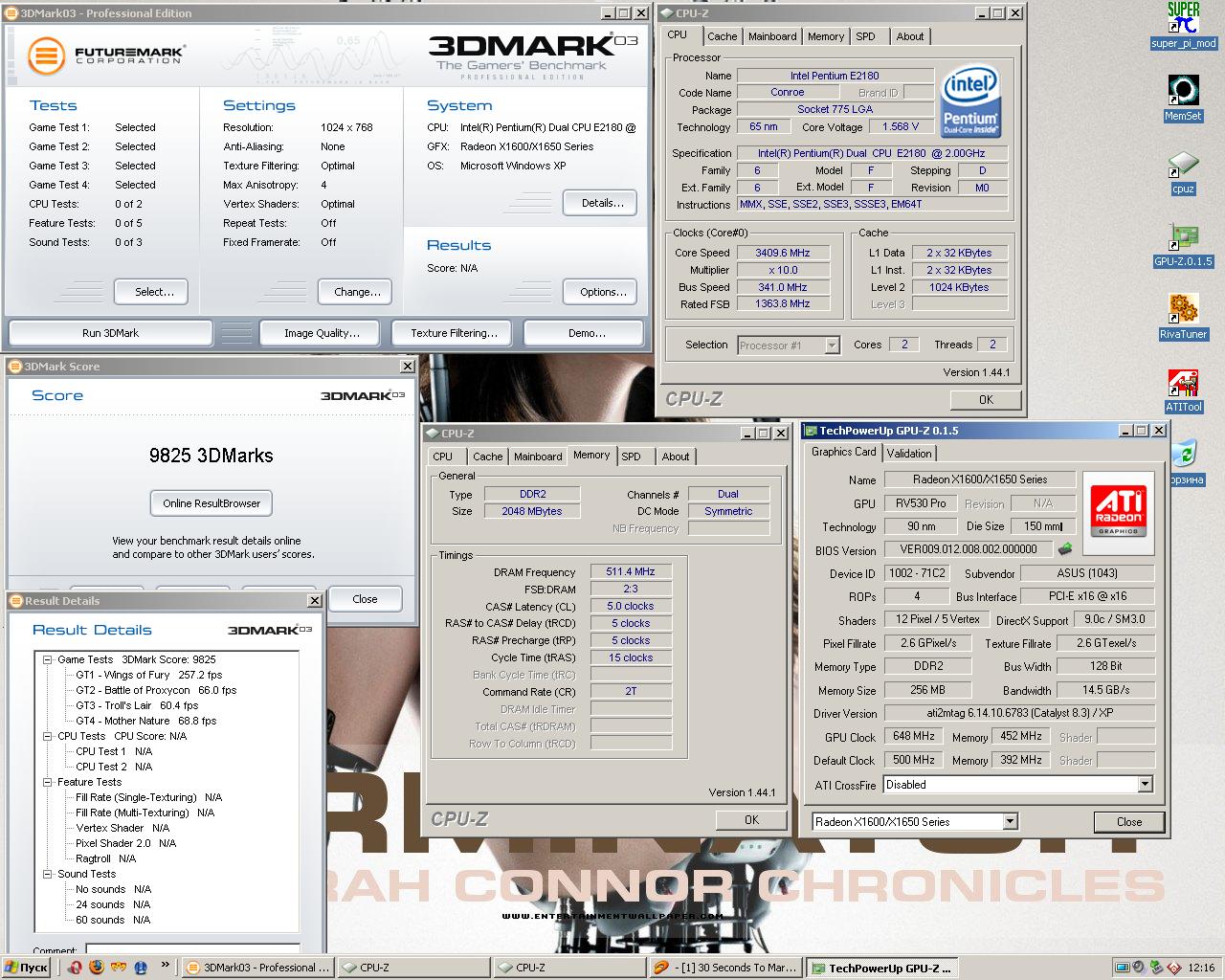The width and height of the screenshot is (1225, 980).
Task: Click the first system tray icon
Action: [1122, 968]
